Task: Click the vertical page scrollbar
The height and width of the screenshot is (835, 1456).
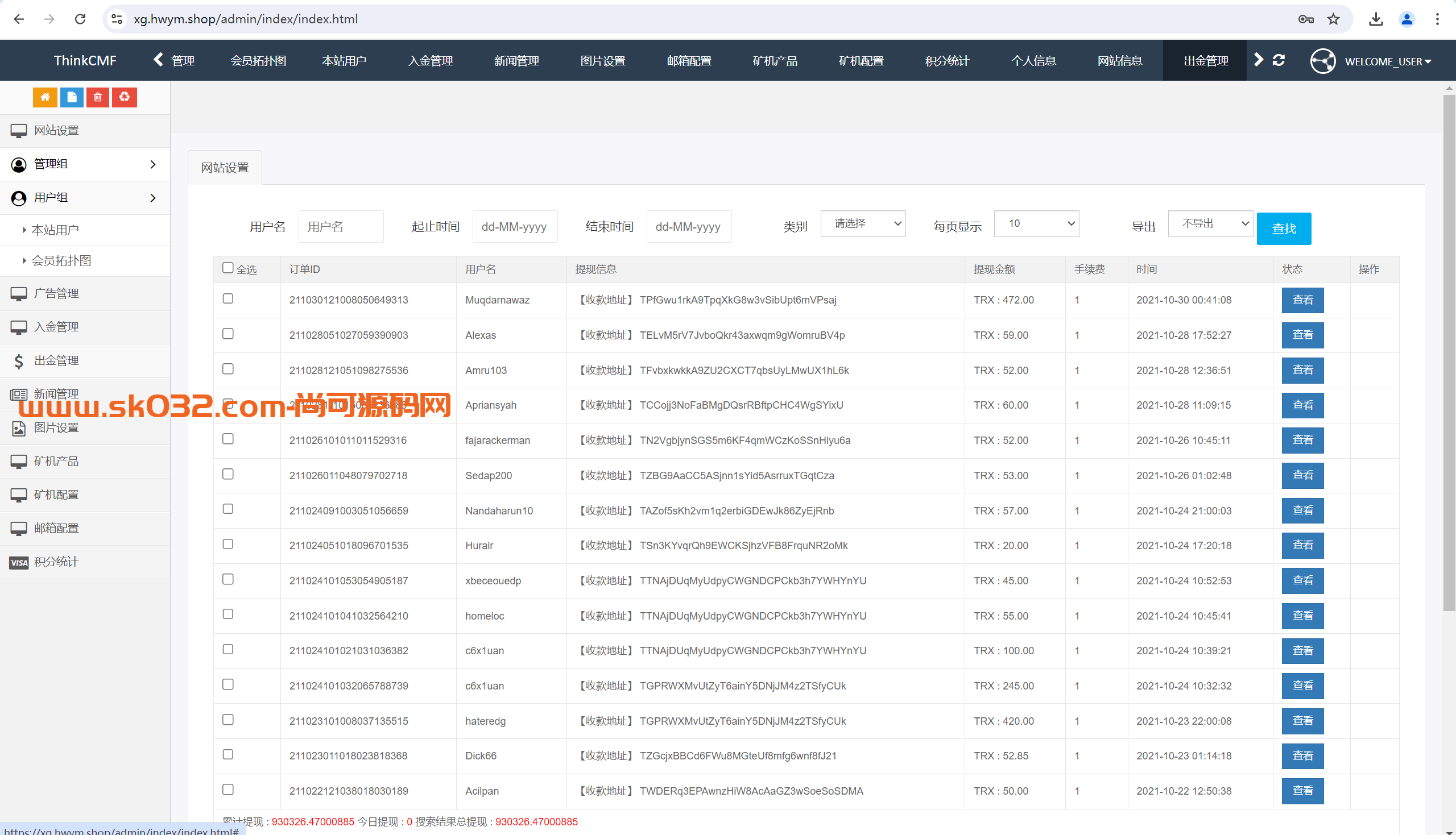Action: click(x=1449, y=352)
